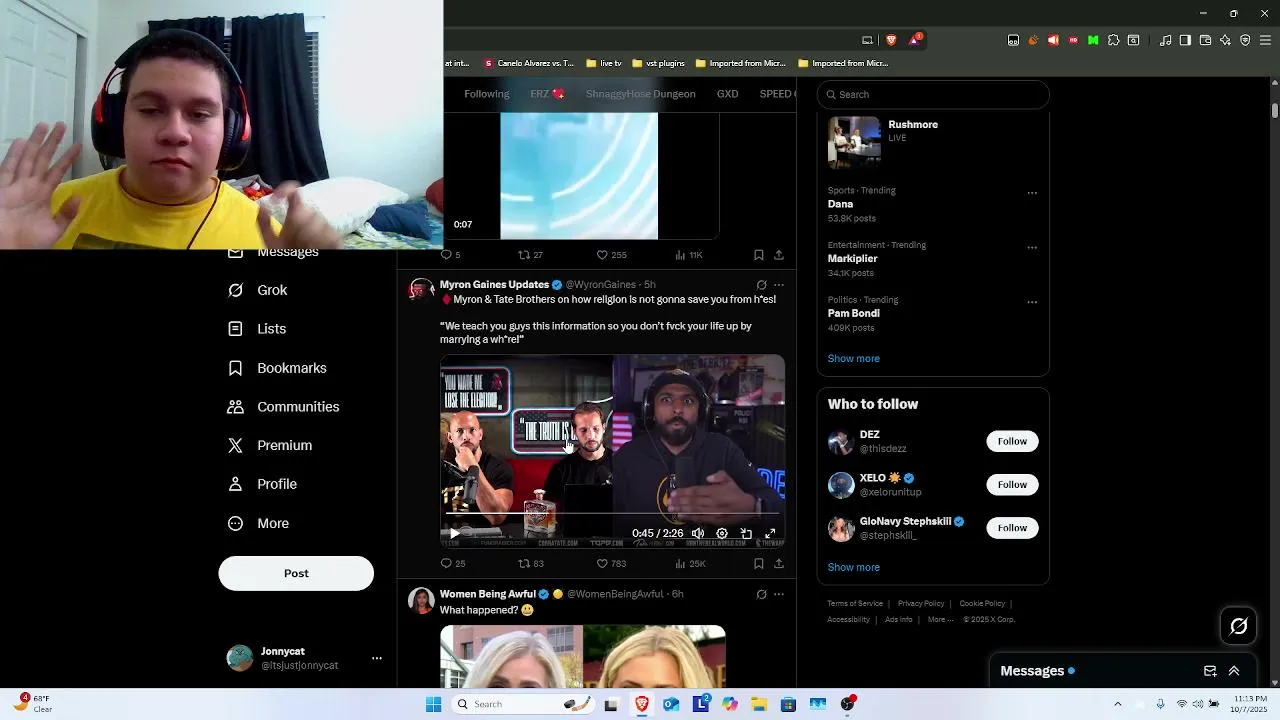
Task: Bookmark the top post with 11K views
Action: coord(759,255)
